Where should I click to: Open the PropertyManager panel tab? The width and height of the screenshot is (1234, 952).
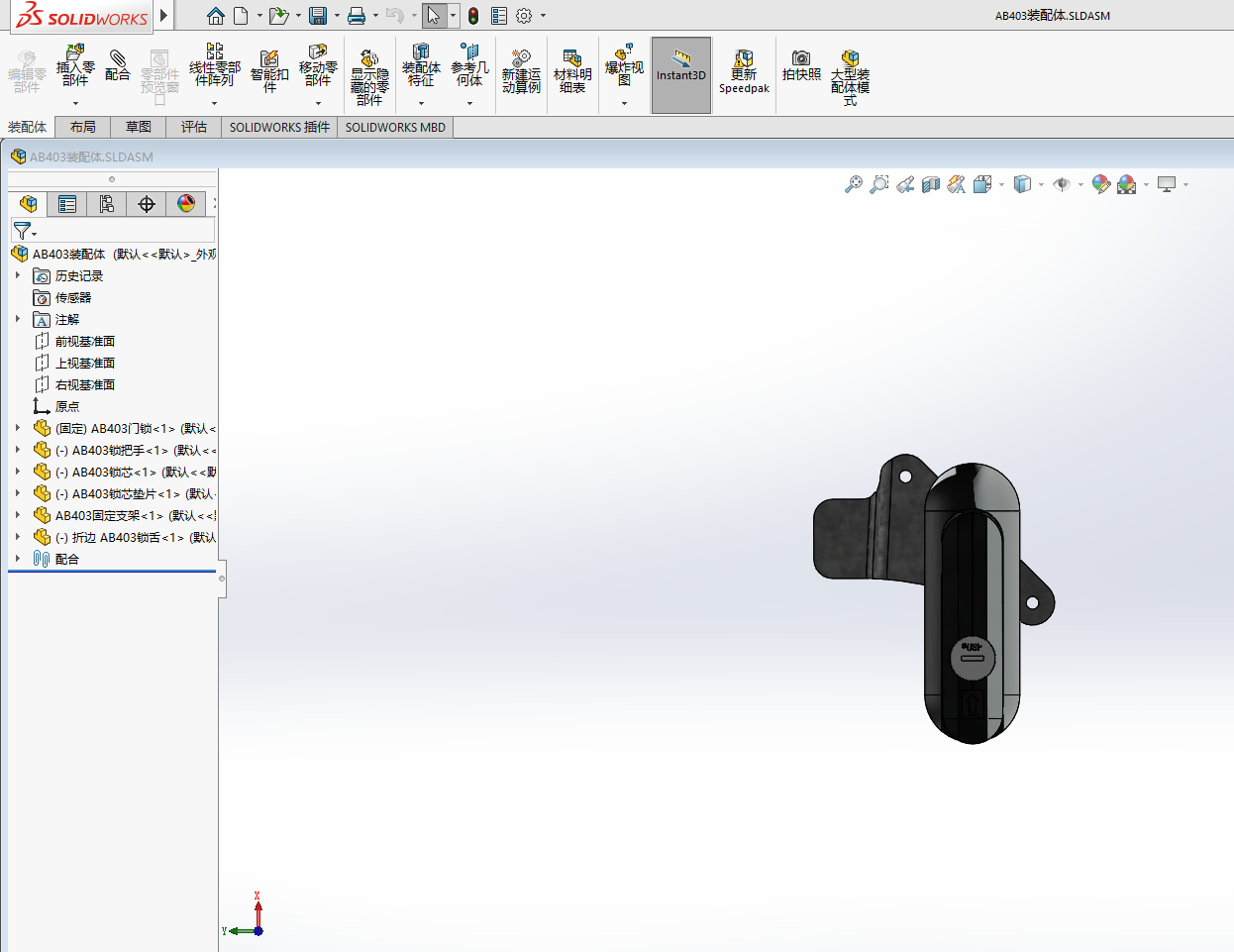point(67,204)
